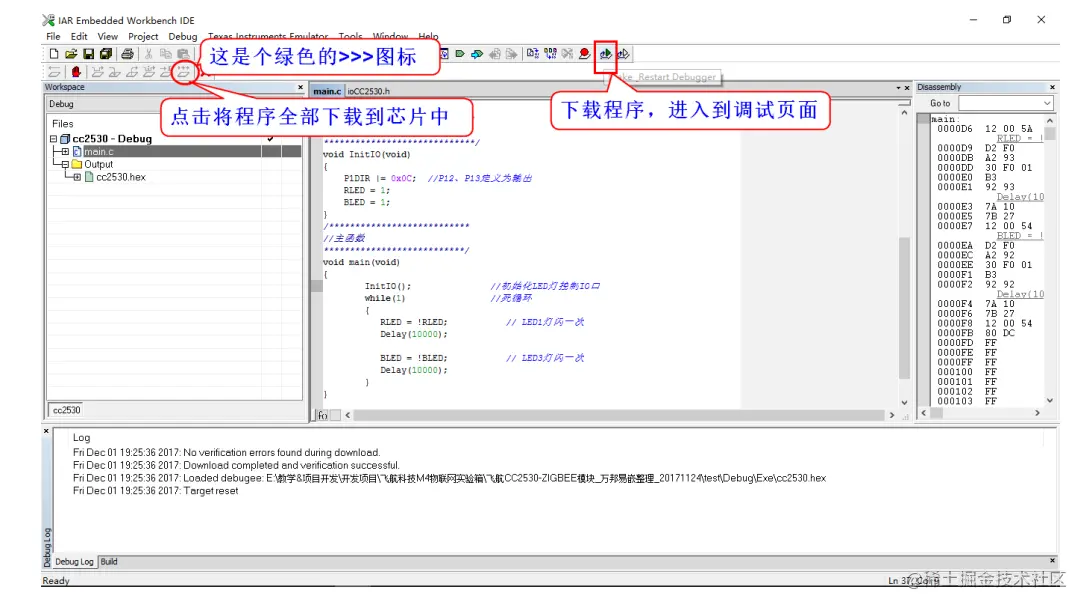
Task: Click the Download and Debug icon
Action: (605, 54)
